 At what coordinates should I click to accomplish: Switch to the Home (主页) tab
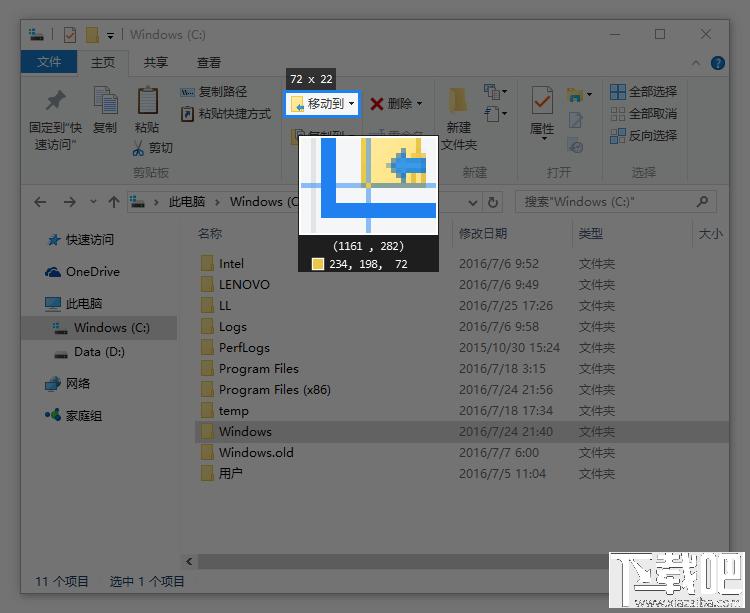[103, 63]
